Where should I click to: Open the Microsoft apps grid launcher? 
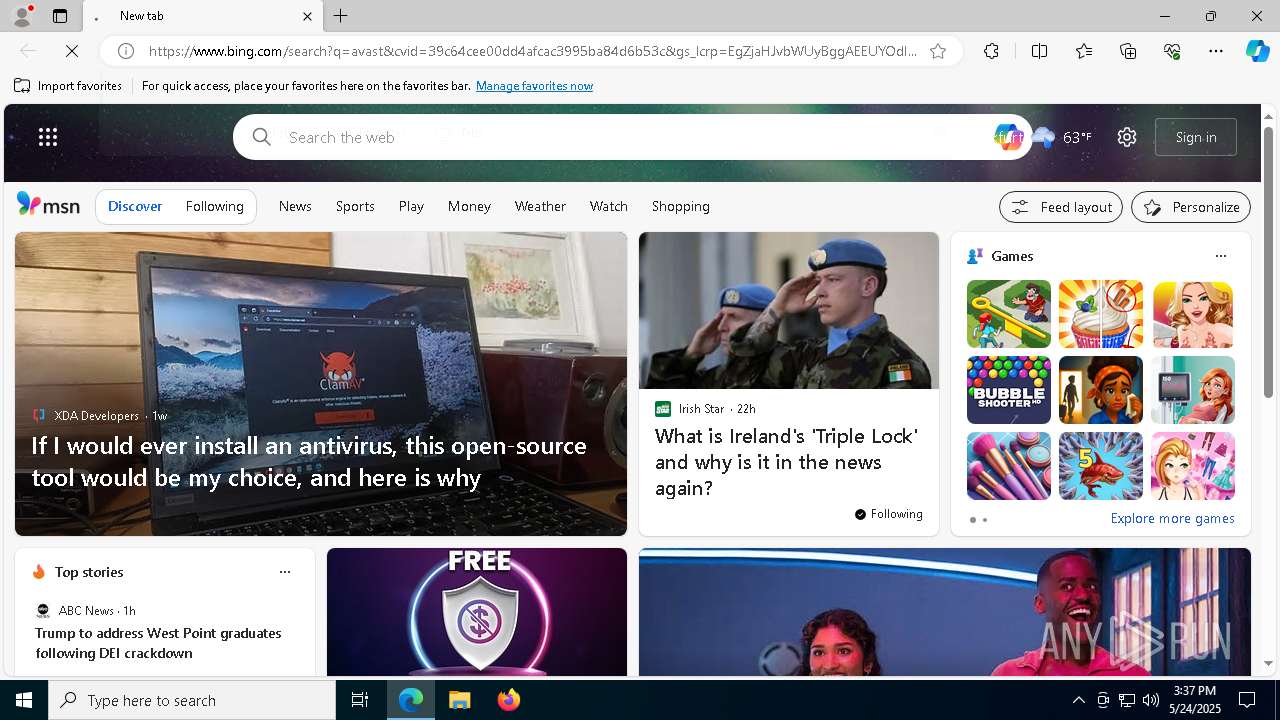(x=48, y=137)
